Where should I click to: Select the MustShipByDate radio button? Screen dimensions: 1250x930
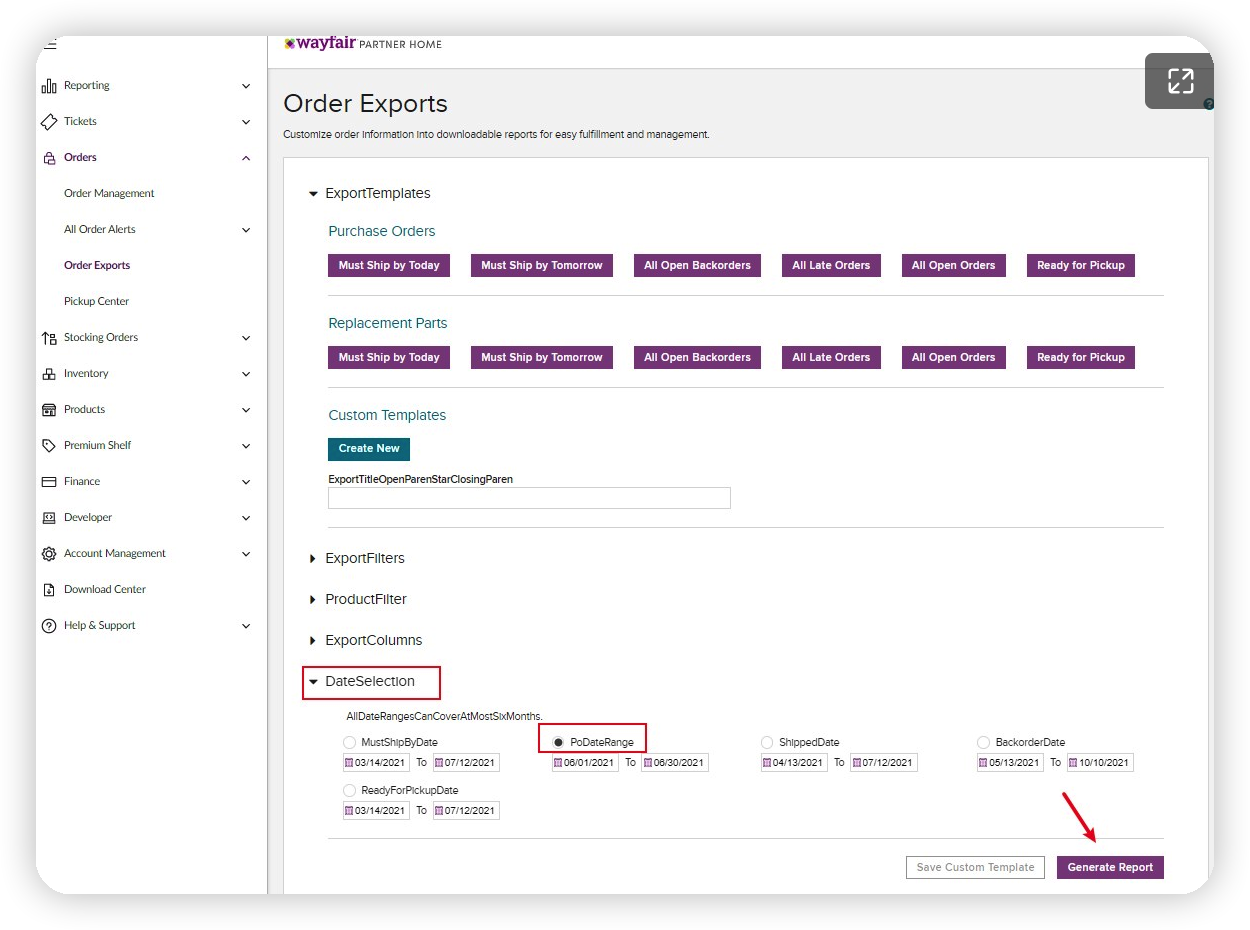(x=349, y=743)
